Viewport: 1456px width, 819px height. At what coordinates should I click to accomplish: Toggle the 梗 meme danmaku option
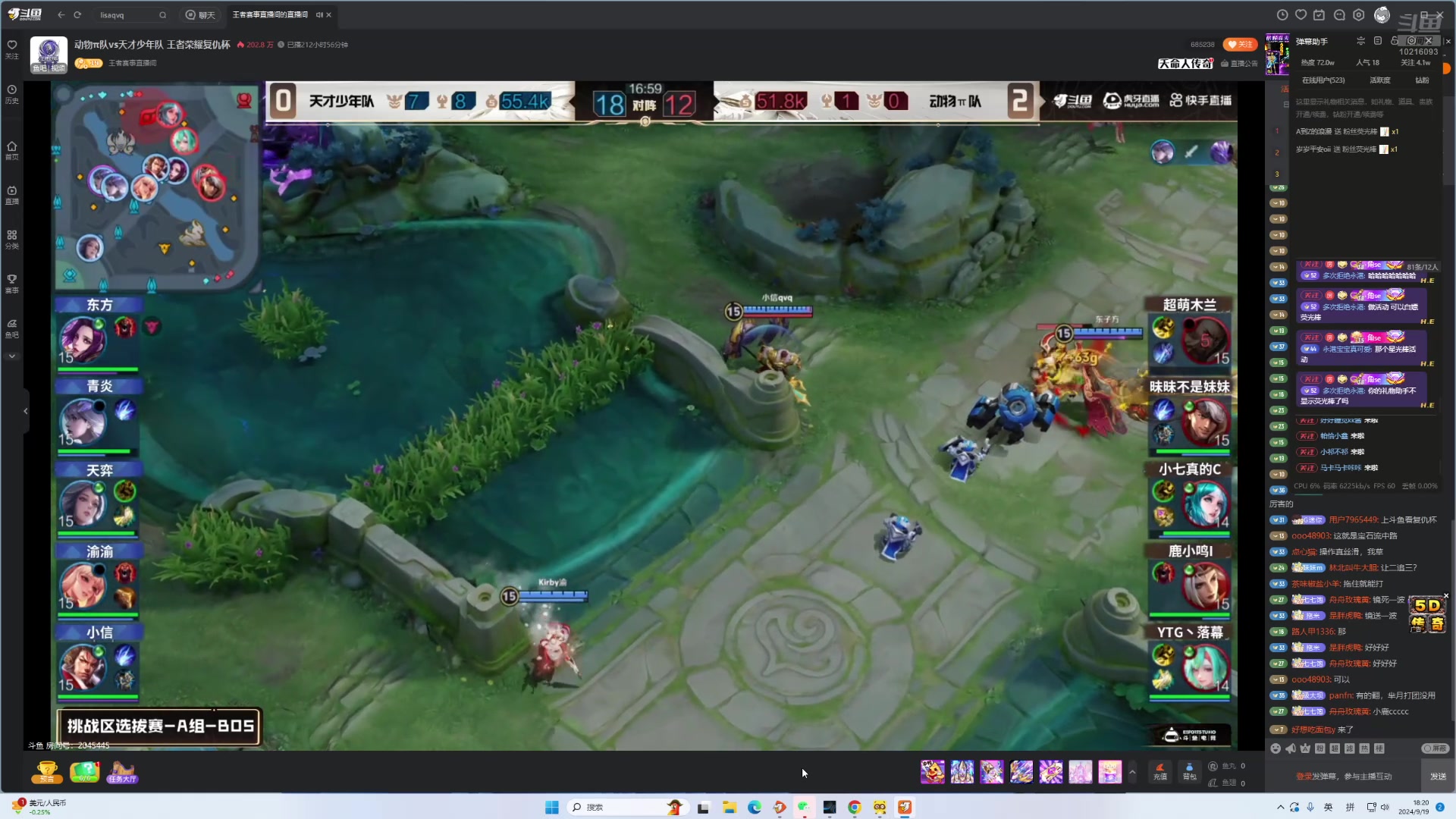(1379, 748)
